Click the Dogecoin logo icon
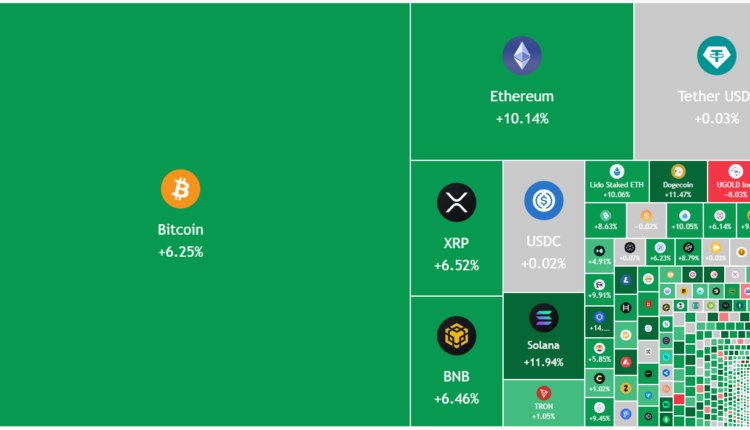 (678, 171)
